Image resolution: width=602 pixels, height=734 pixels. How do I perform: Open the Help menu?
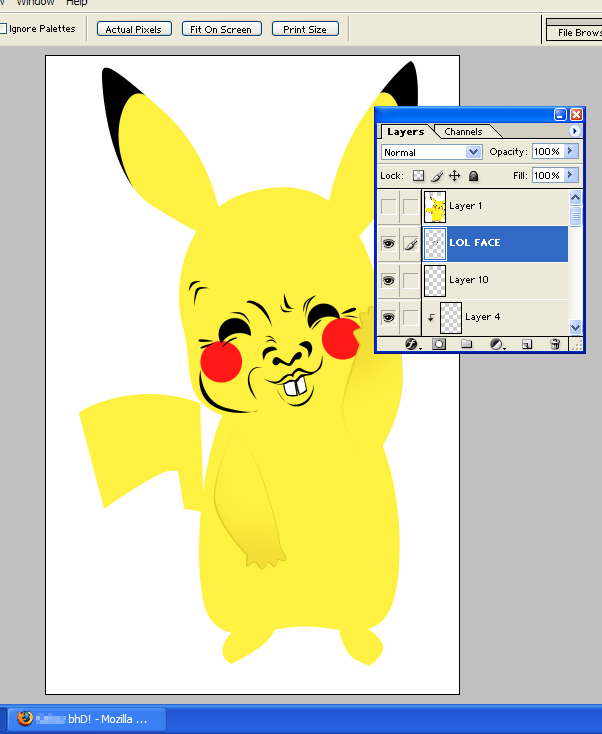tap(76, 3)
